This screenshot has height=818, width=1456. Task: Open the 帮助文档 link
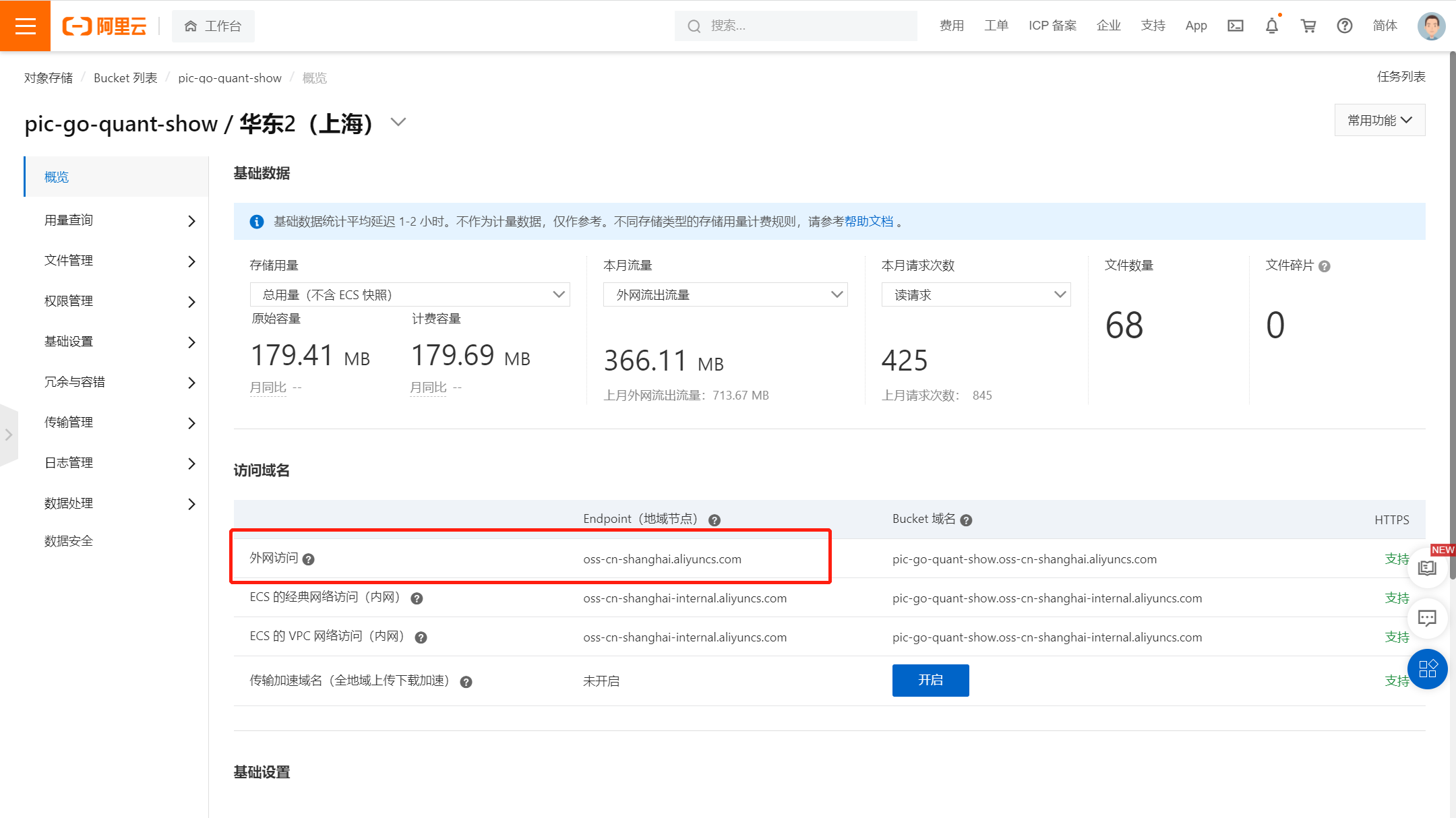click(x=868, y=221)
